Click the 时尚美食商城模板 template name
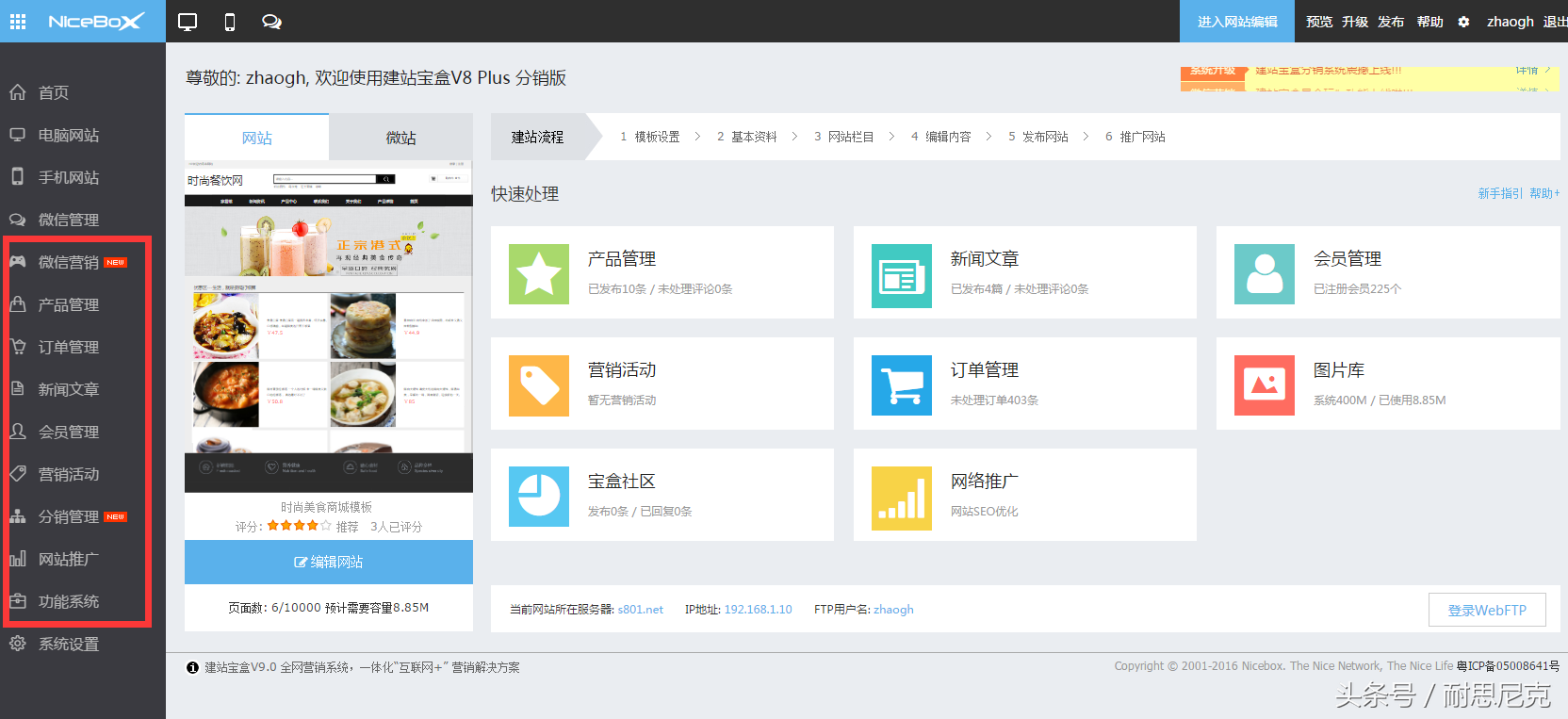Screen dimensions: 1568x719 click(x=327, y=507)
